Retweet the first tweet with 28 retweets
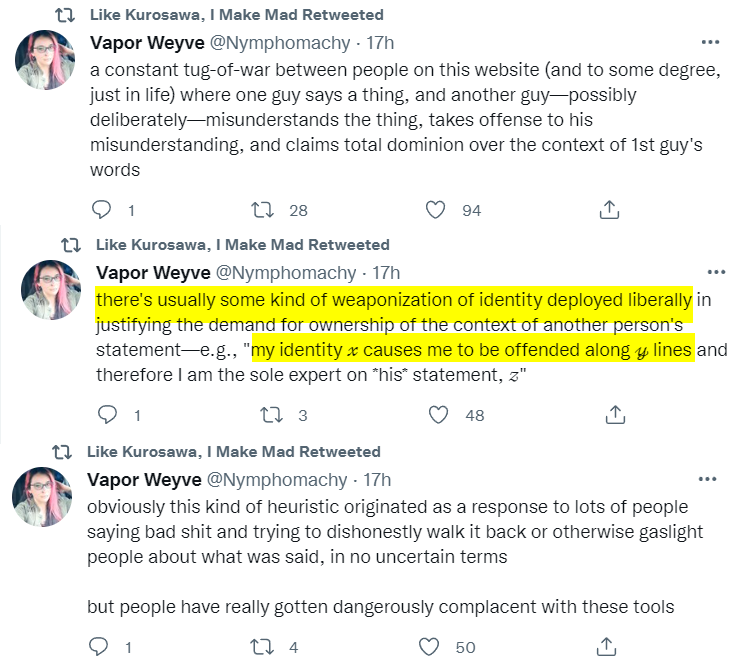This screenshot has height=664, width=740. pos(263,210)
